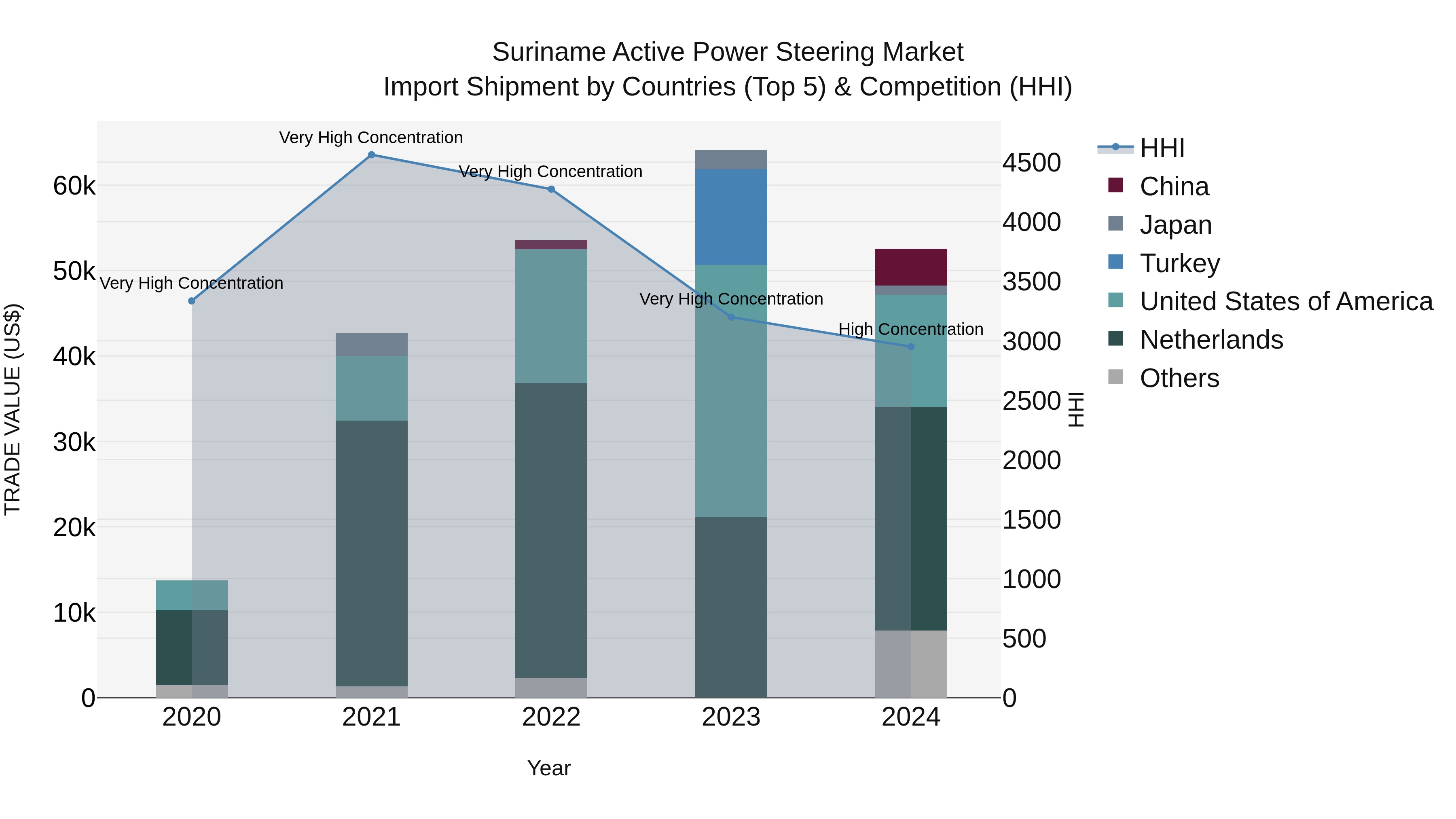Click the rotated HHI right-axis title
Viewport: 1456px width, 819px height.
(1076, 409)
